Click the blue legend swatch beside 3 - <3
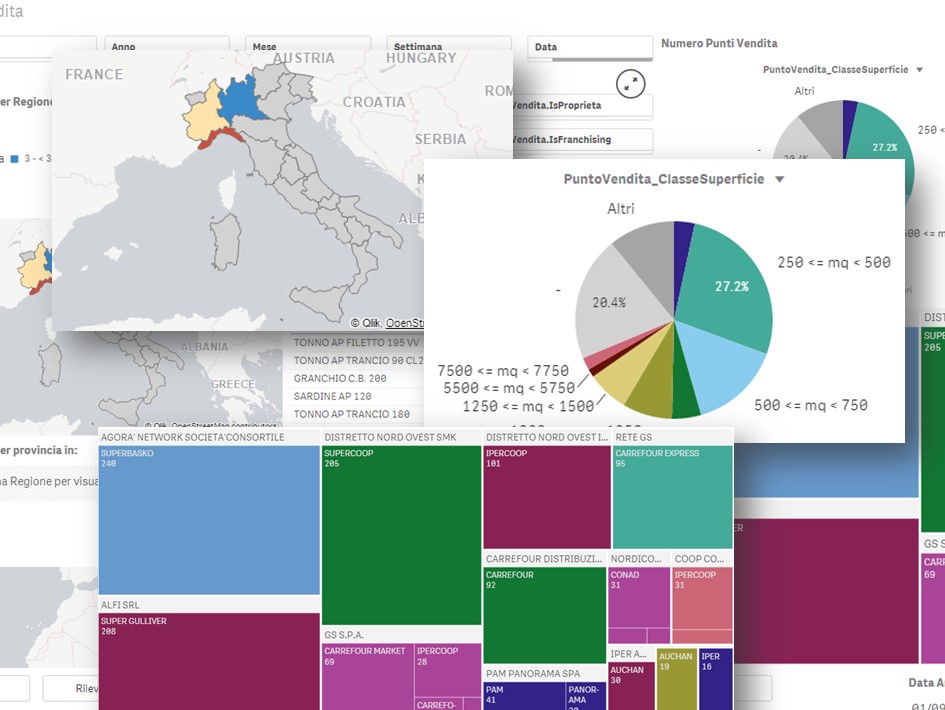This screenshot has height=710, width=945. (x=14, y=159)
